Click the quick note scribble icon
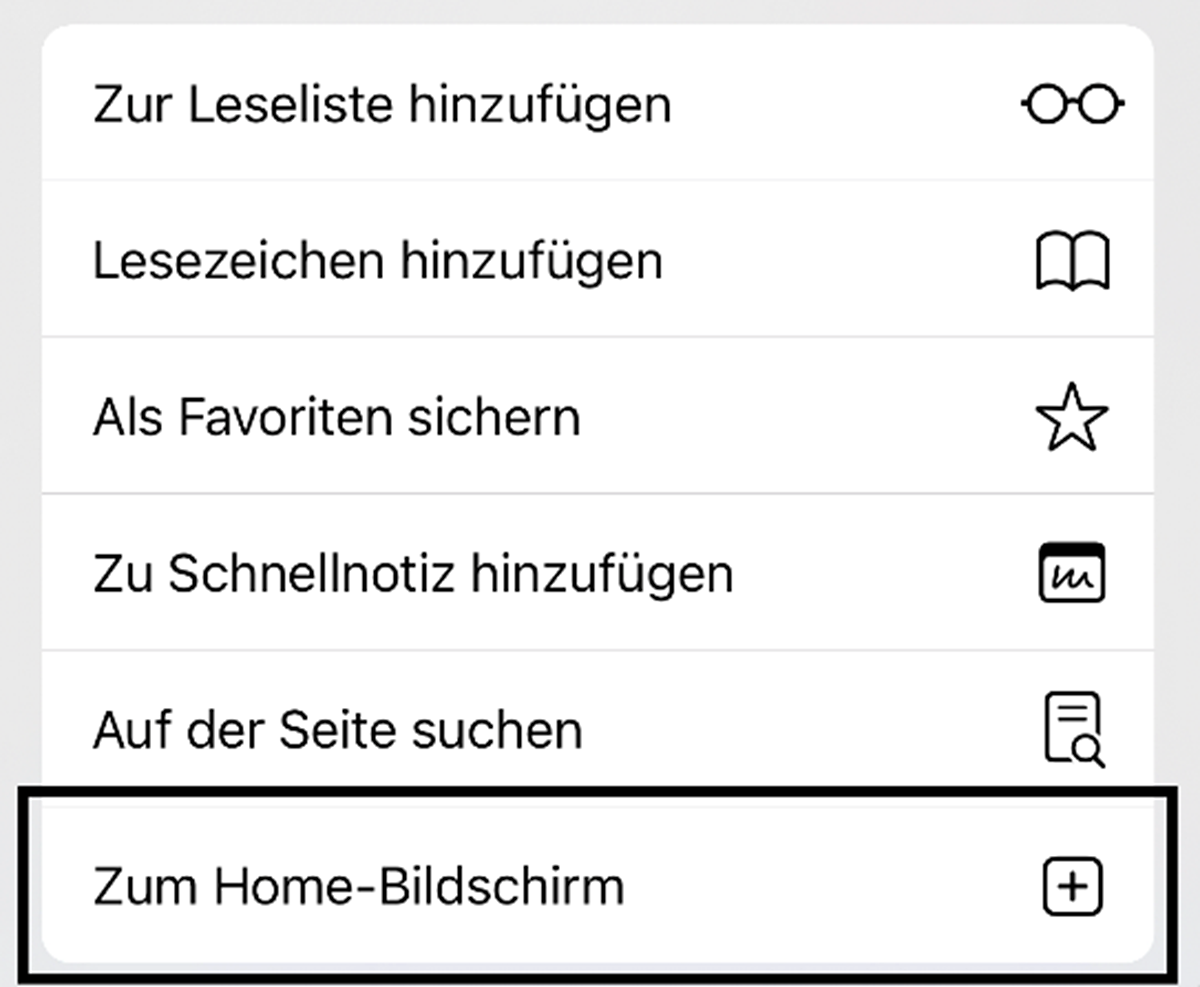The image size is (1200, 987). coord(1072,573)
